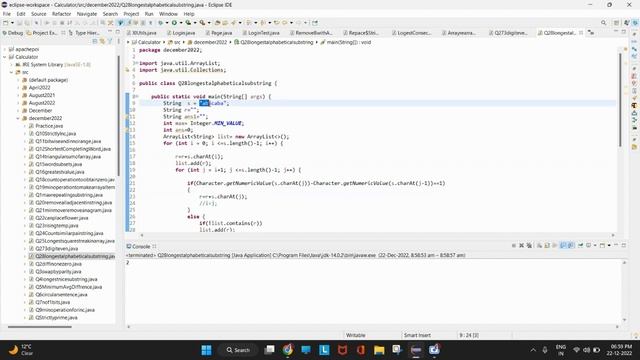The image size is (640, 360).
Task: Toggle Show Console on standard out change
Action: 563,245
